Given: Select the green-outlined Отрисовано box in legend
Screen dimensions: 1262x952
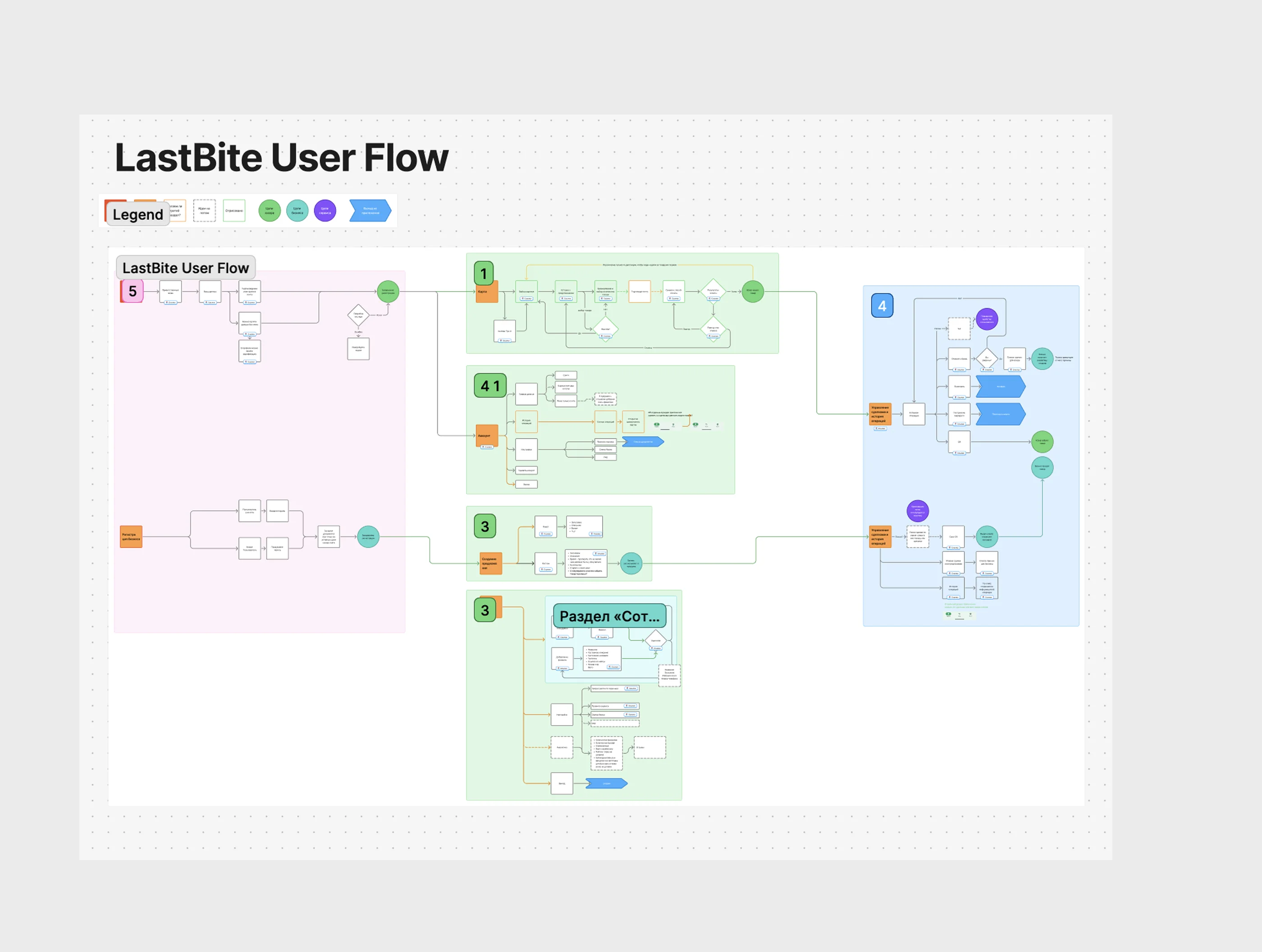Looking at the screenshot, I should [234, 211].
